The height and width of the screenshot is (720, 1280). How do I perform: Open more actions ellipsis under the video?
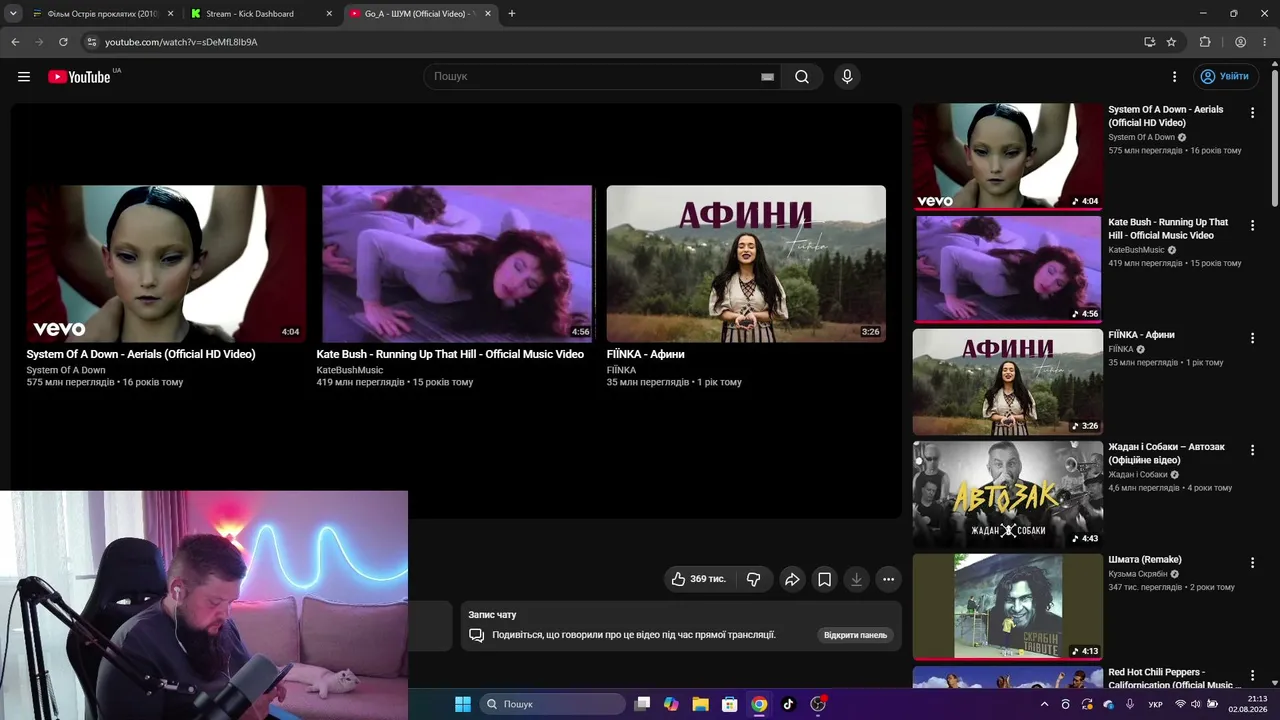(888, 579)
